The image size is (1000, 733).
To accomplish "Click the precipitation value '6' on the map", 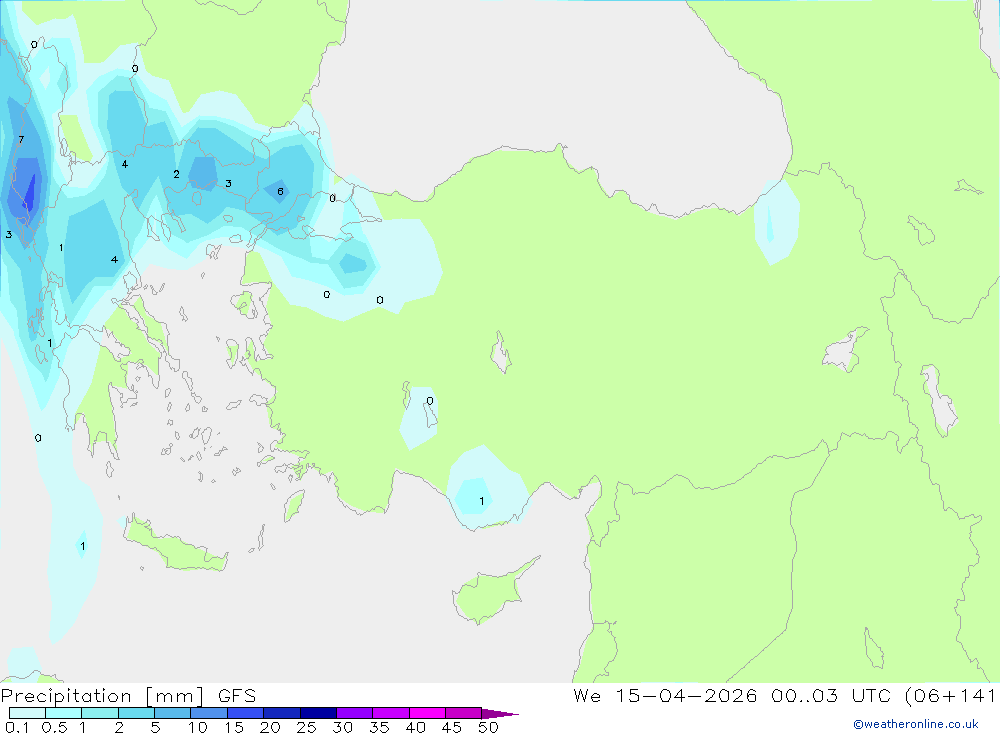I will pos(280,191).
